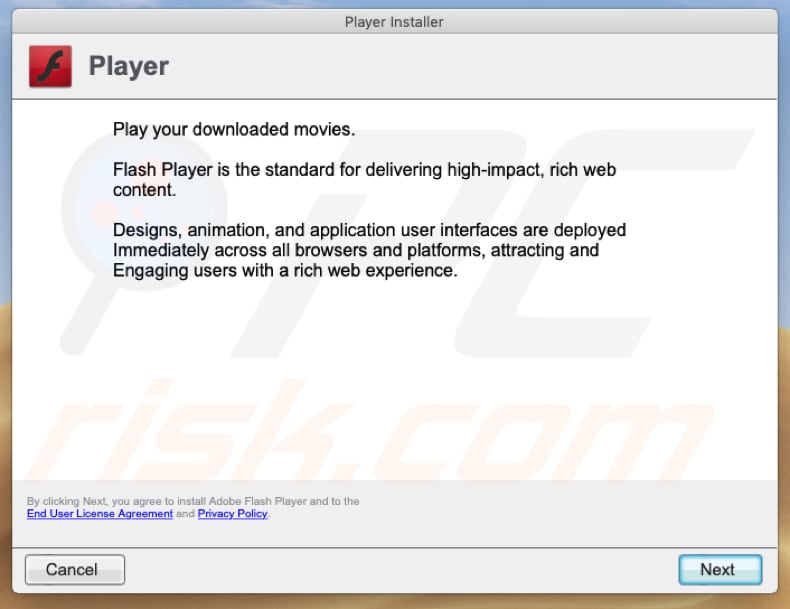Open the End User License Agreement link
790x609 pixels.
100,514
